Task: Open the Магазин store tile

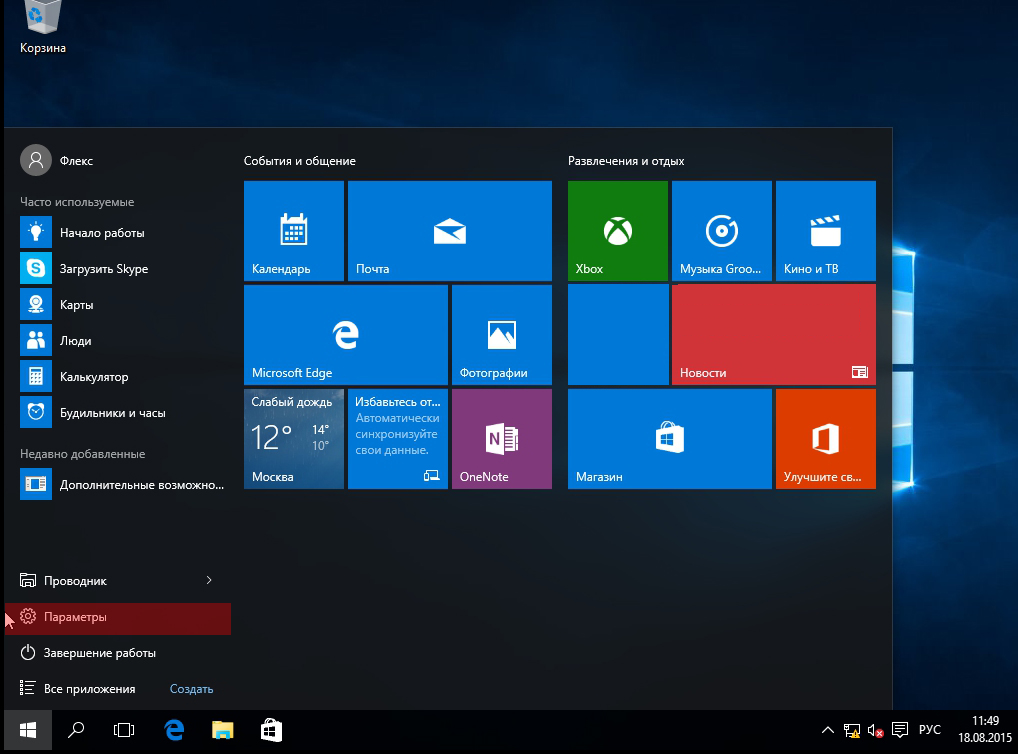Action: pos(669,438)
